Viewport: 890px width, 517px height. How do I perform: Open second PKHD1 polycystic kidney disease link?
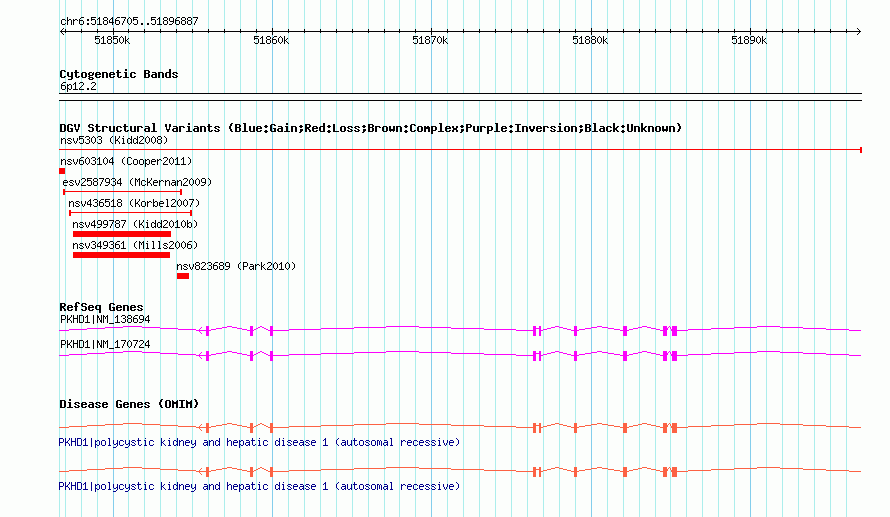(259, 486)
